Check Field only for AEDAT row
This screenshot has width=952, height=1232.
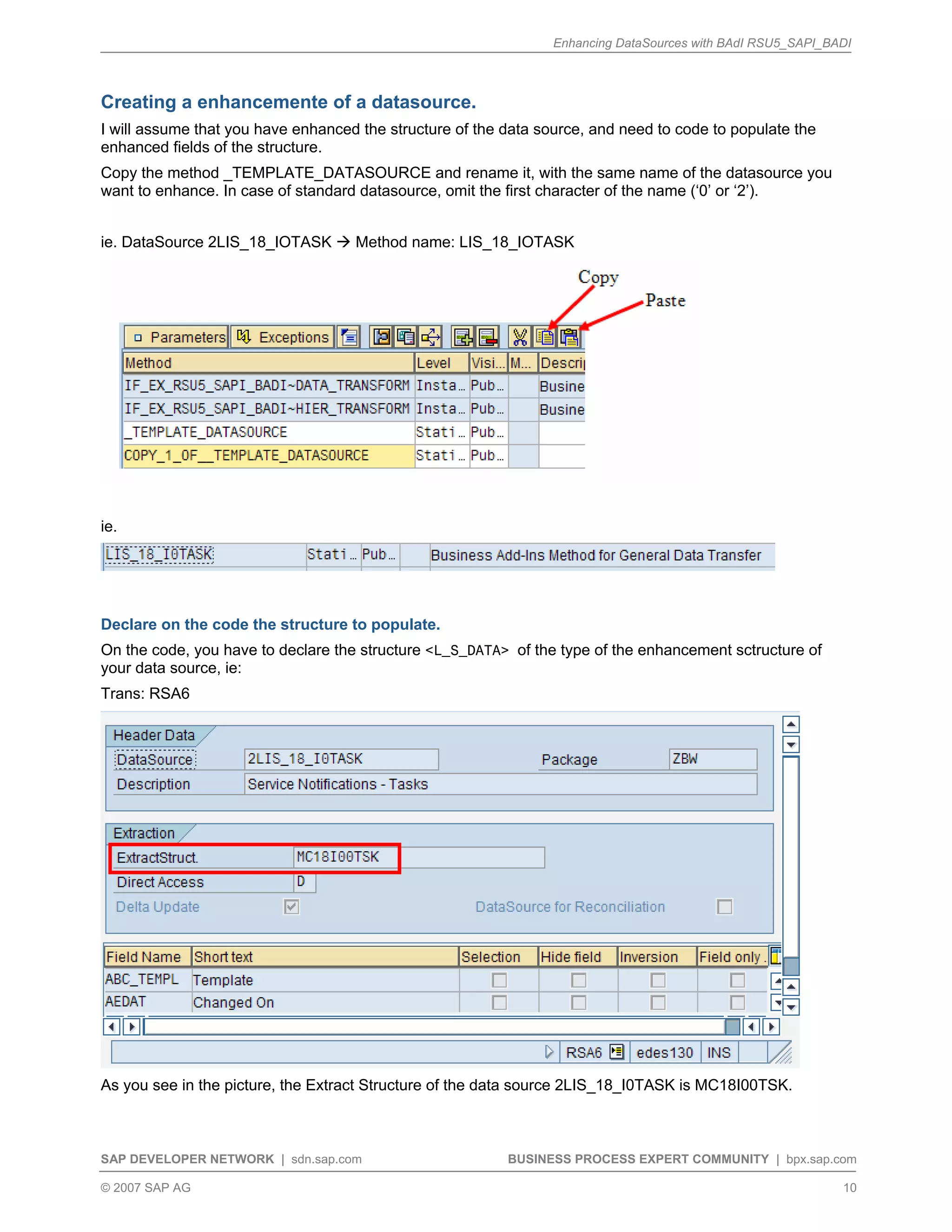coord(737,1002)
